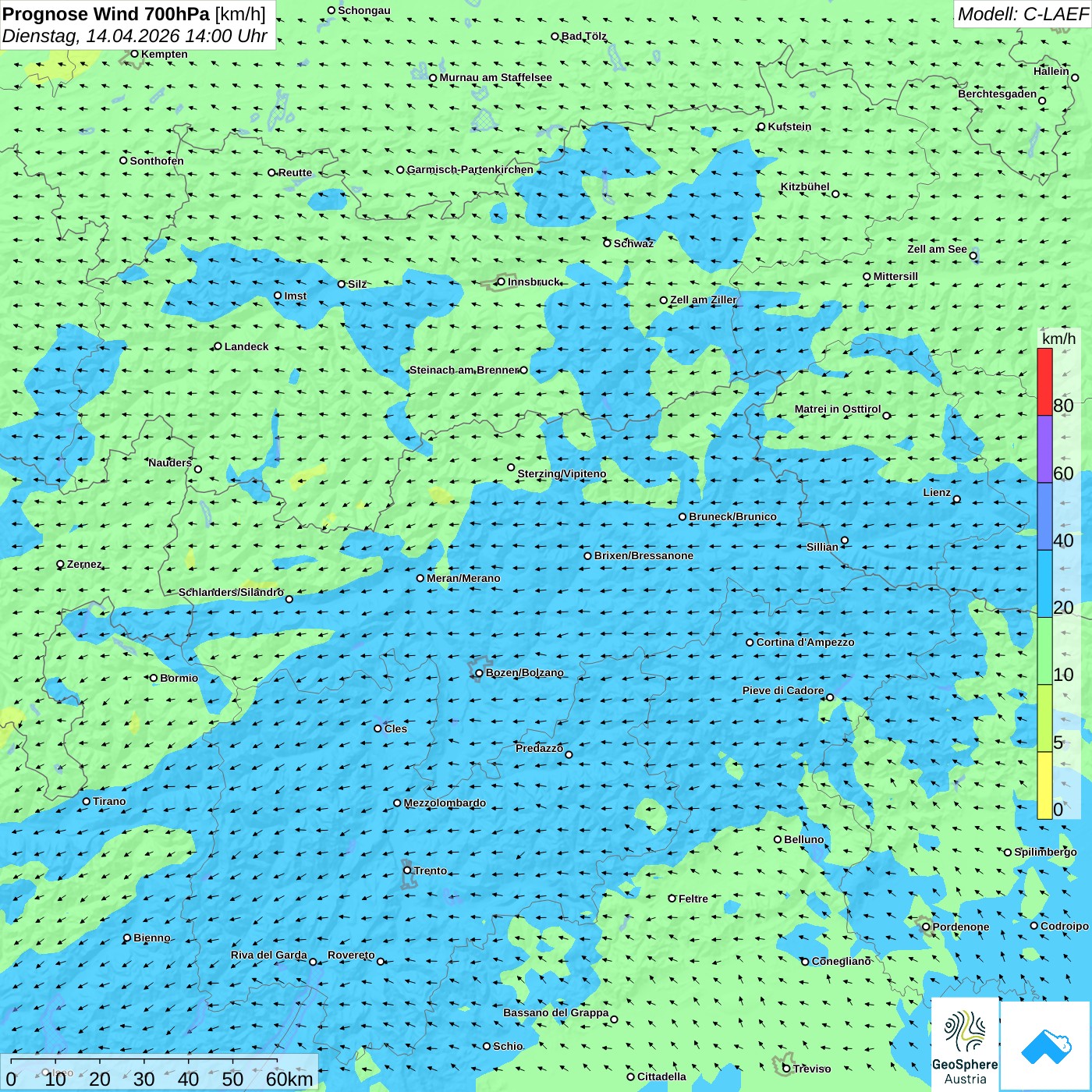Click the Zell am See label
This screenshot has width=1092, height=1092.
tap(937, 250)
